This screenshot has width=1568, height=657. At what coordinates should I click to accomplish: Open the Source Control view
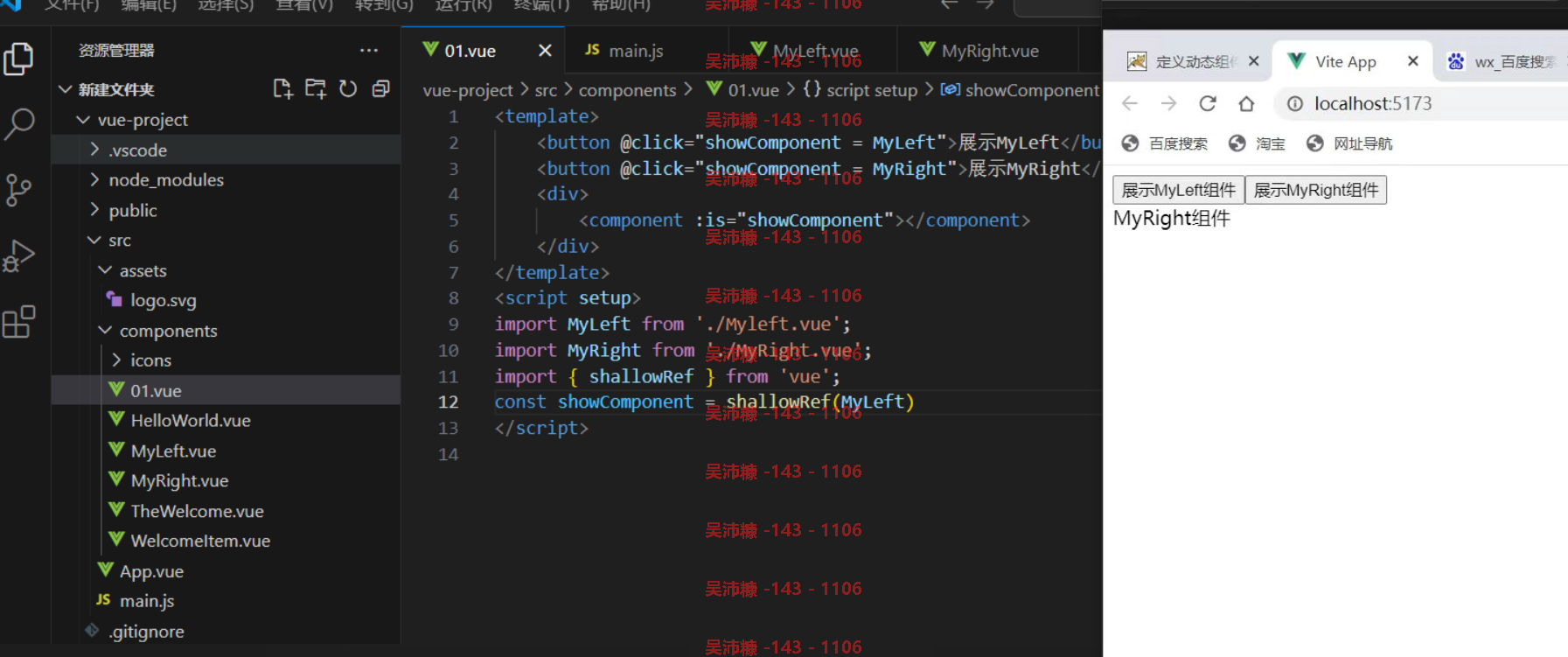(19, 190)
